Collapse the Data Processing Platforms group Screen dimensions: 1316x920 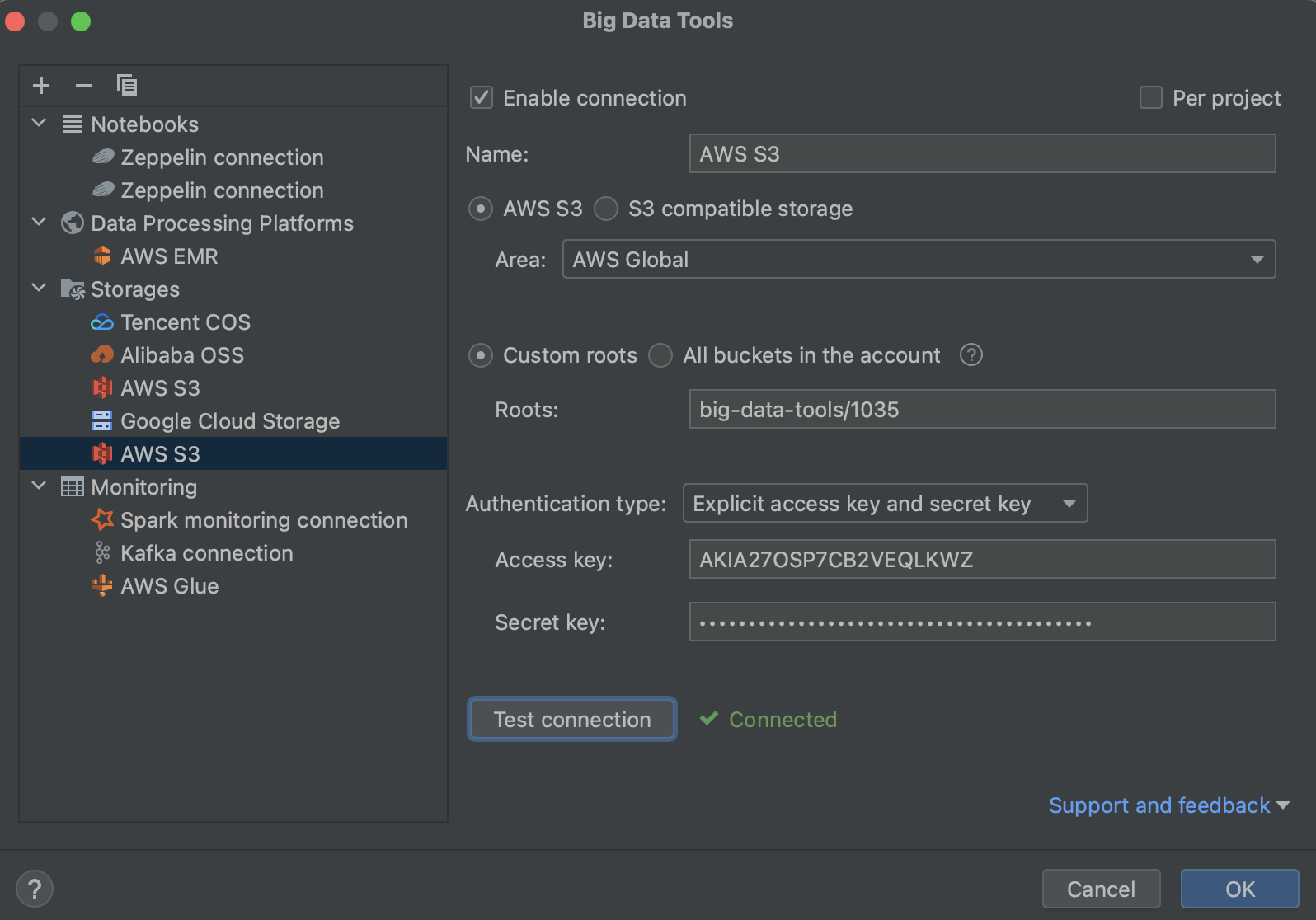click(x=39, y=223)
